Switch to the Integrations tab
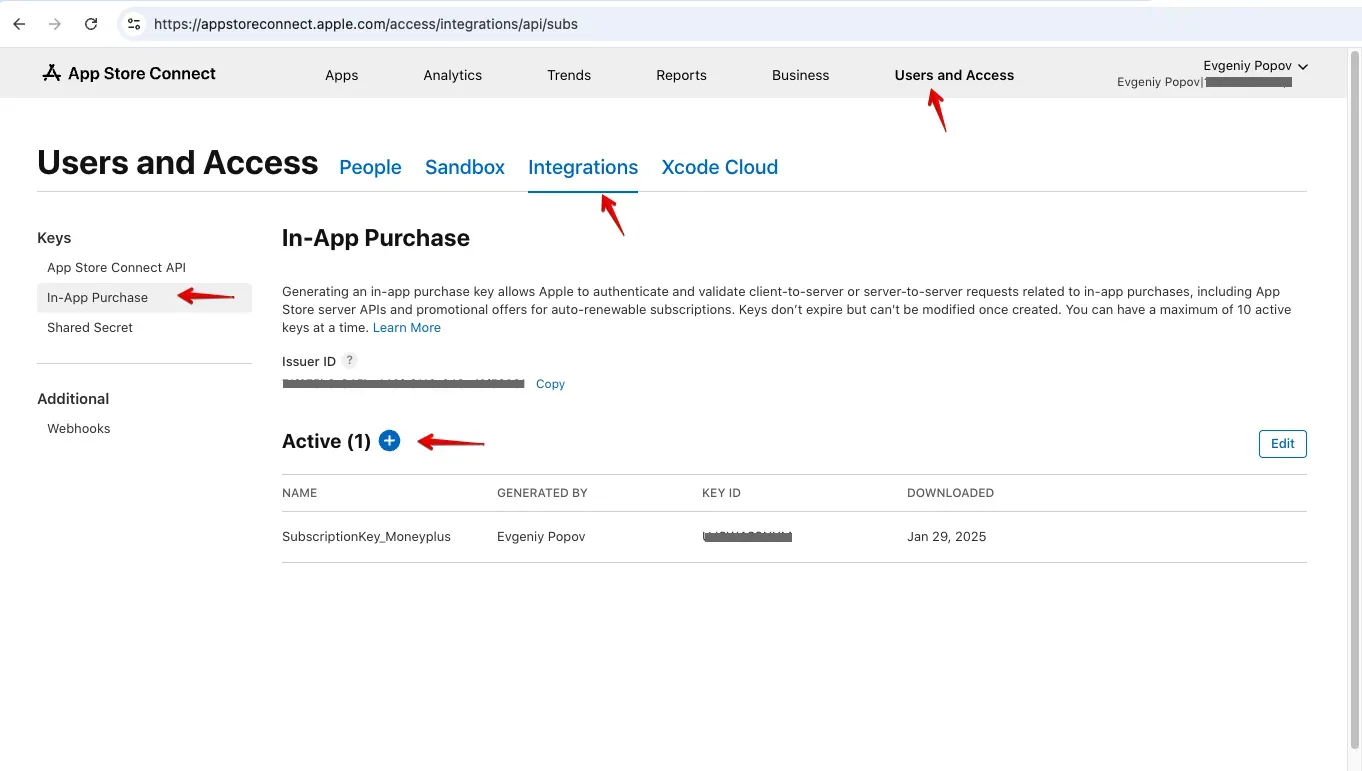1362x771 pixels. click(x=583, y=167)
